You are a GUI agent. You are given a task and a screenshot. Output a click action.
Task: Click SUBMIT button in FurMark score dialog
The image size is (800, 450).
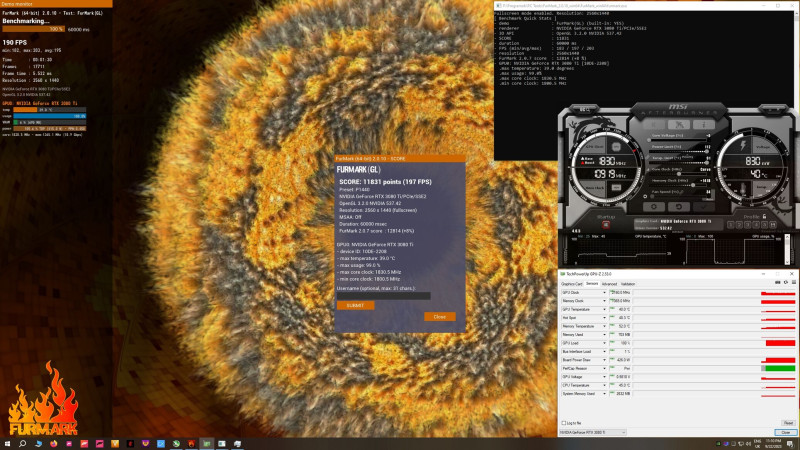[x=355, y=305]
